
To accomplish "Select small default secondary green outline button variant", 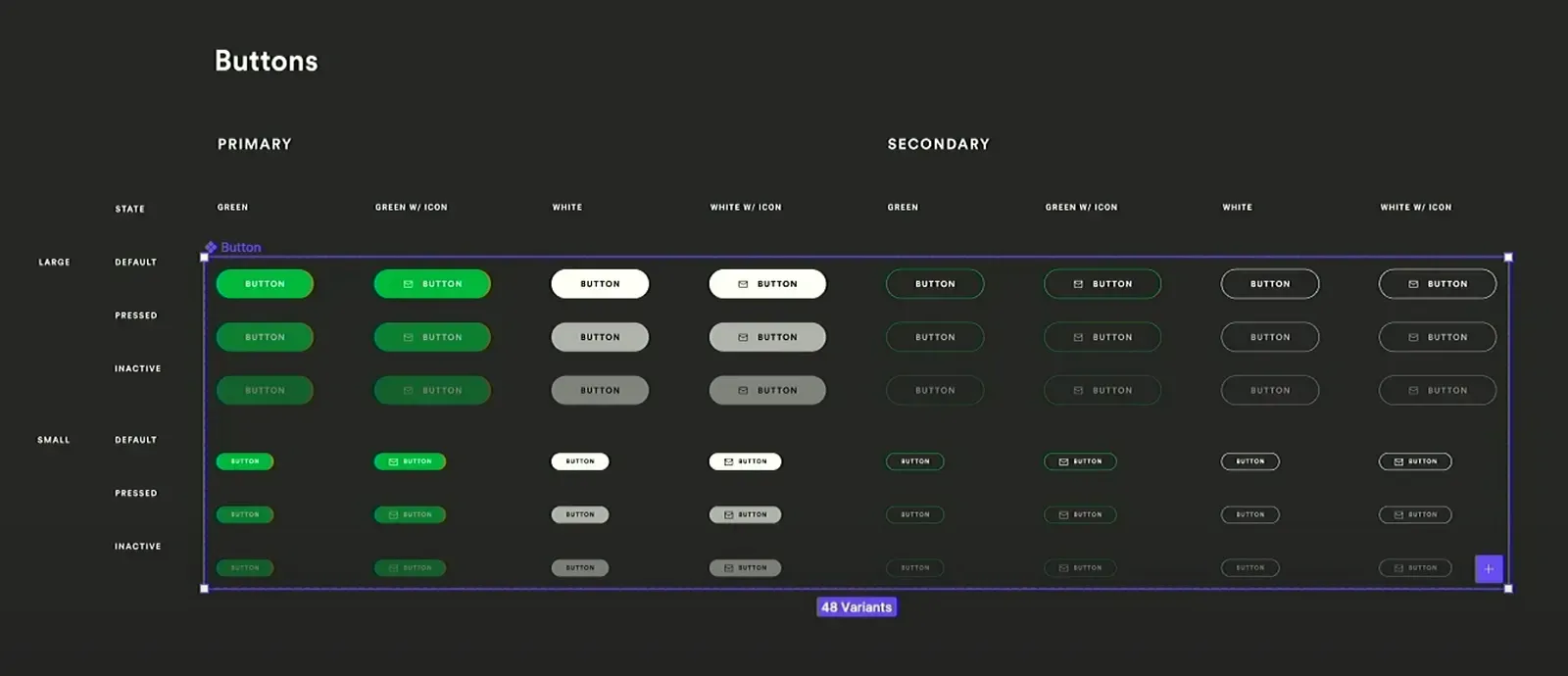I will pyautogui.click(x=915, y=461).
